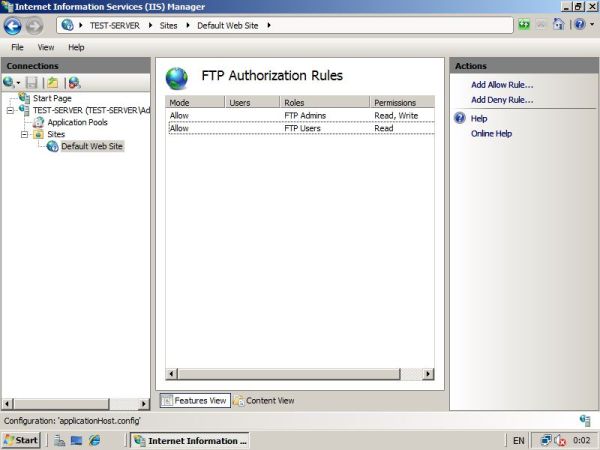Viewport: 600px width, 450px height.
Task: Open Online Help link
Action: 491,134
